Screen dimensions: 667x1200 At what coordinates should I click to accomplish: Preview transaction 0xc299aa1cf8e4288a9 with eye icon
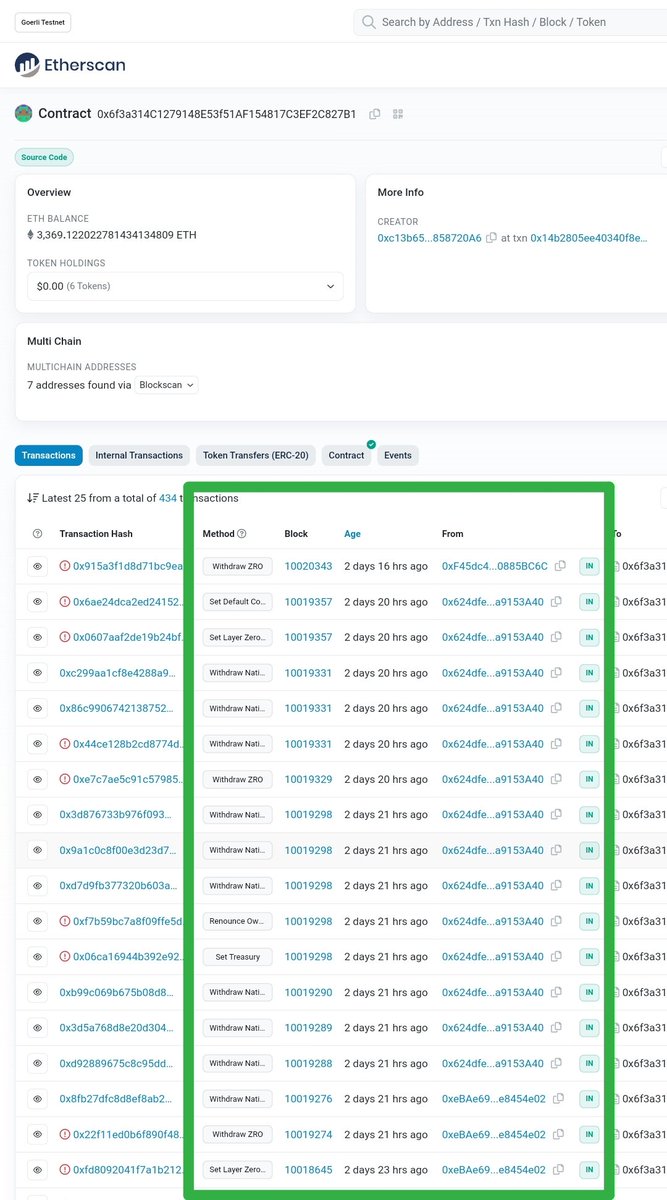pyautogui.click(x=37, y=673)
